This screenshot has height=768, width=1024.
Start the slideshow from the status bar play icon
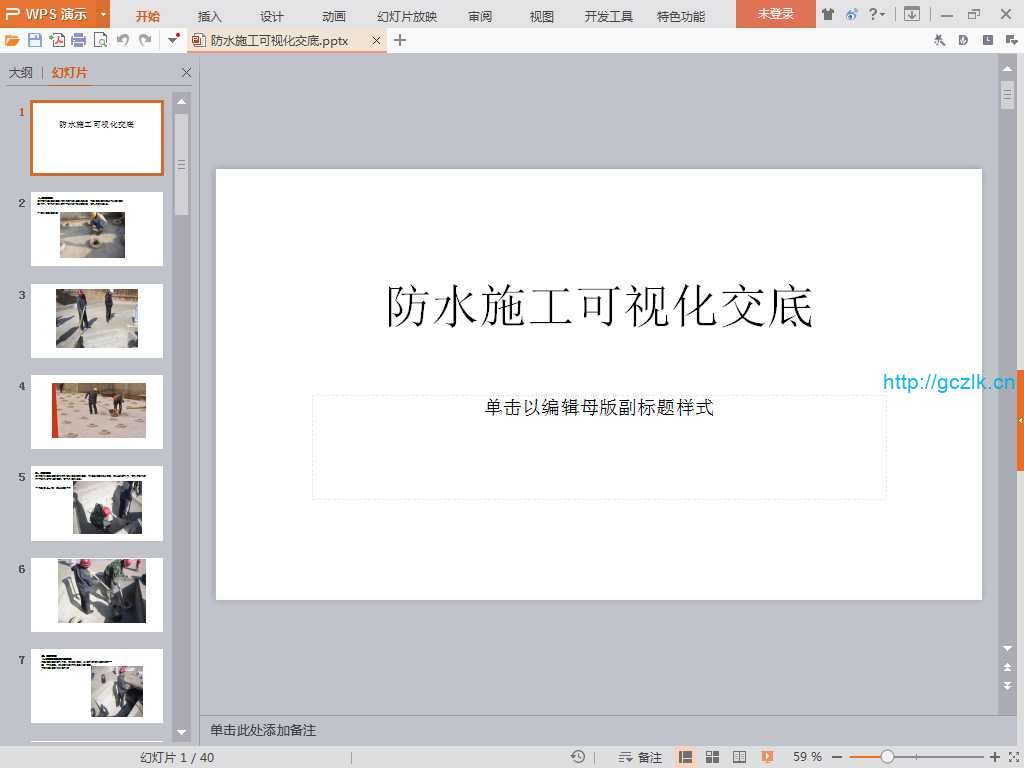coord(767,757)
